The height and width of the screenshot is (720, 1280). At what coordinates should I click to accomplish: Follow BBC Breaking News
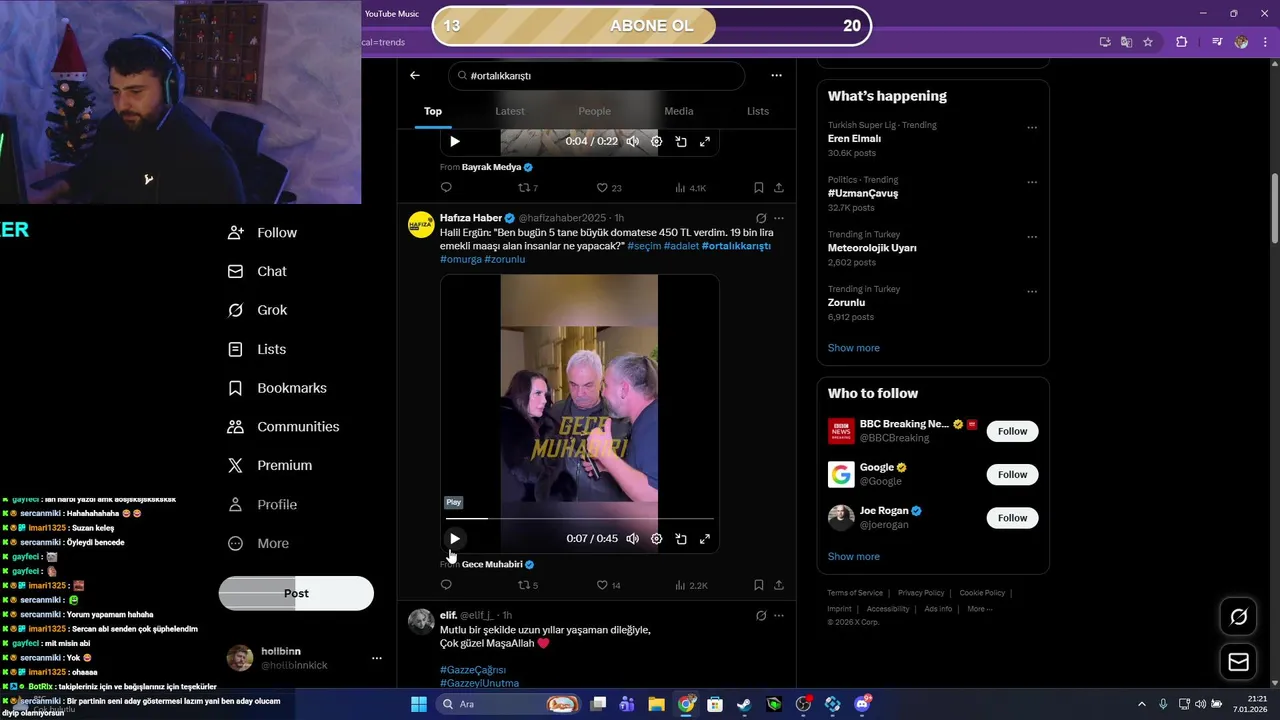1012,431
